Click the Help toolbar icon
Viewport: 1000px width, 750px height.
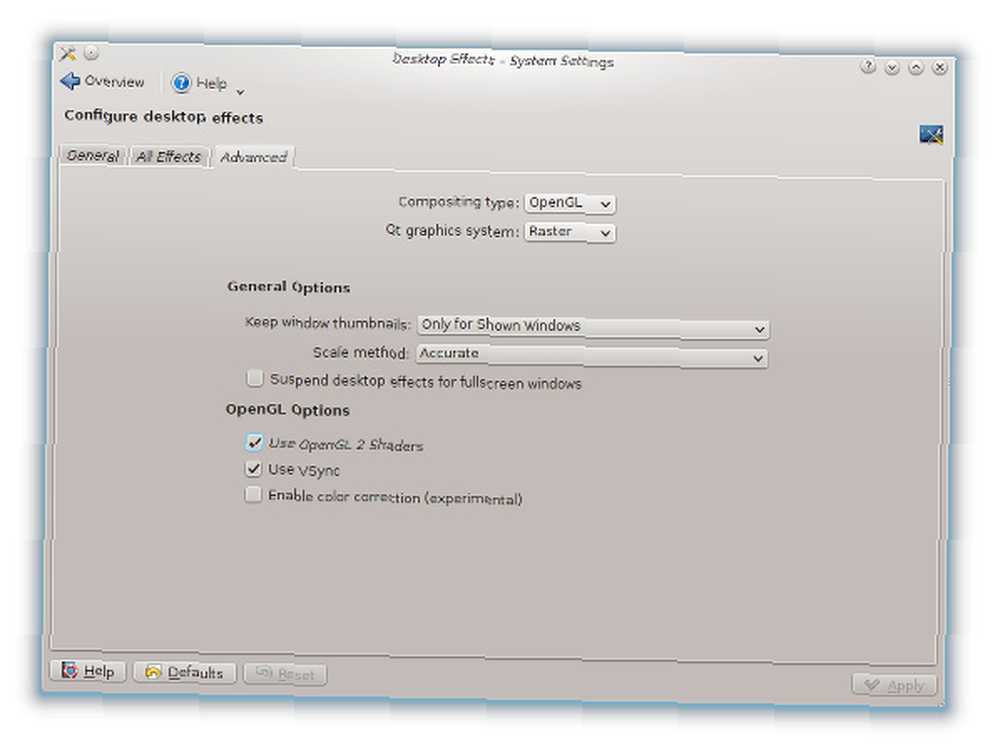point(181,83)
